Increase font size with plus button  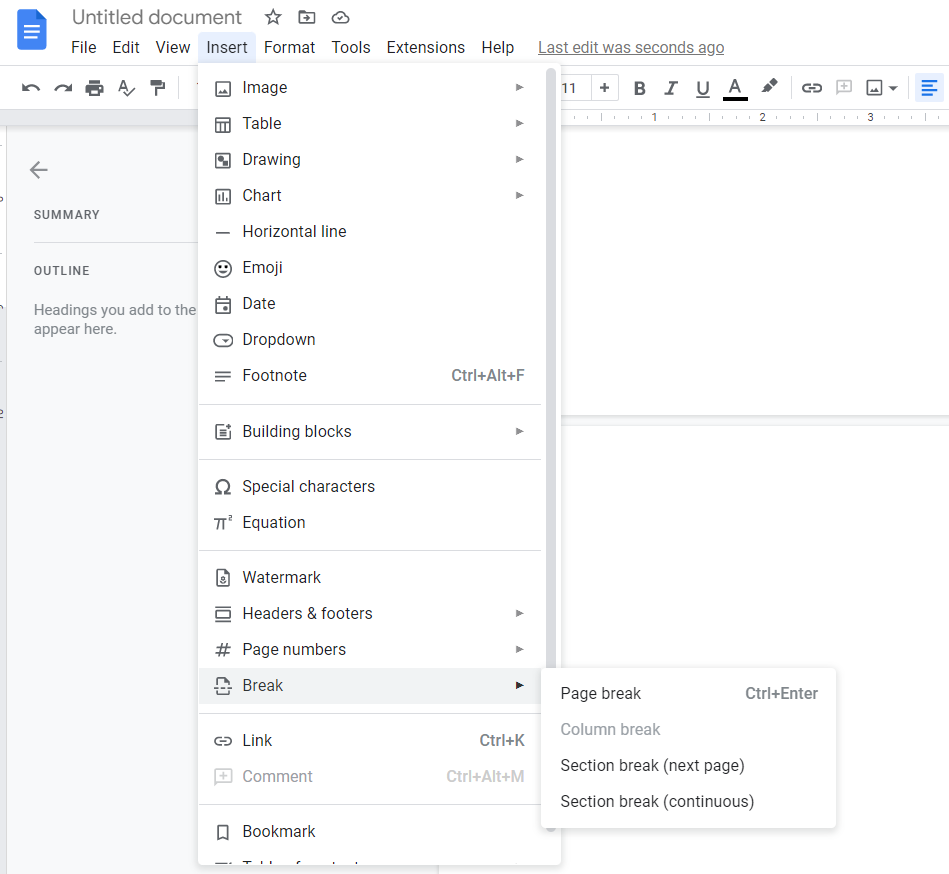604,88
